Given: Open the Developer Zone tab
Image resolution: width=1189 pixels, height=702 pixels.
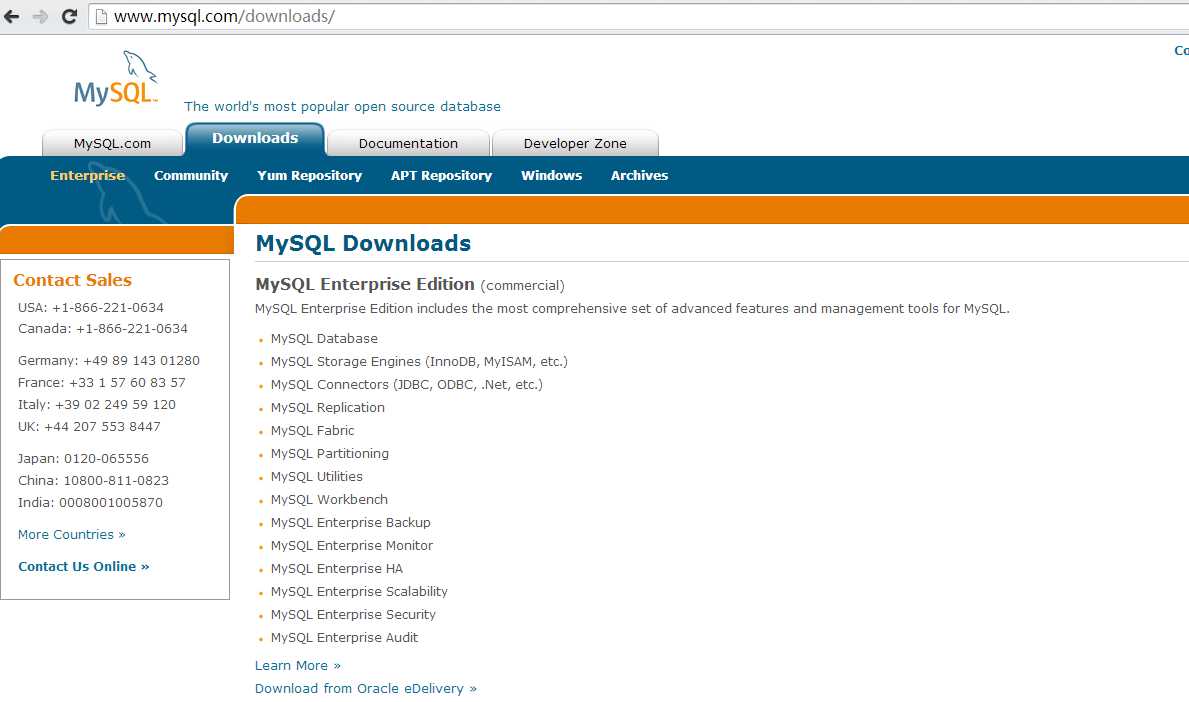Looking at the screenshot, I should point(575,143).
